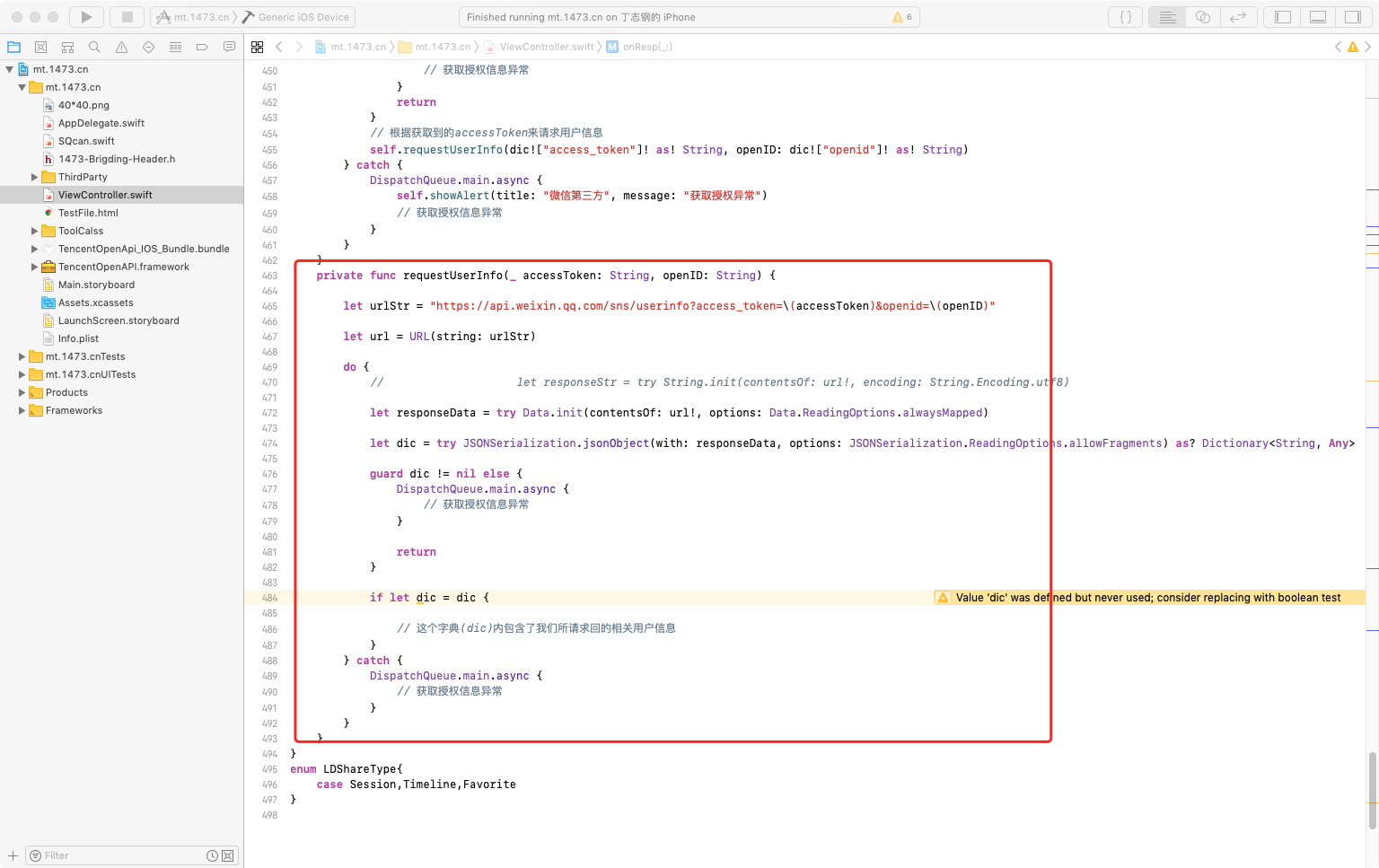Jump to the next issue arrow

coord(1368,47)
